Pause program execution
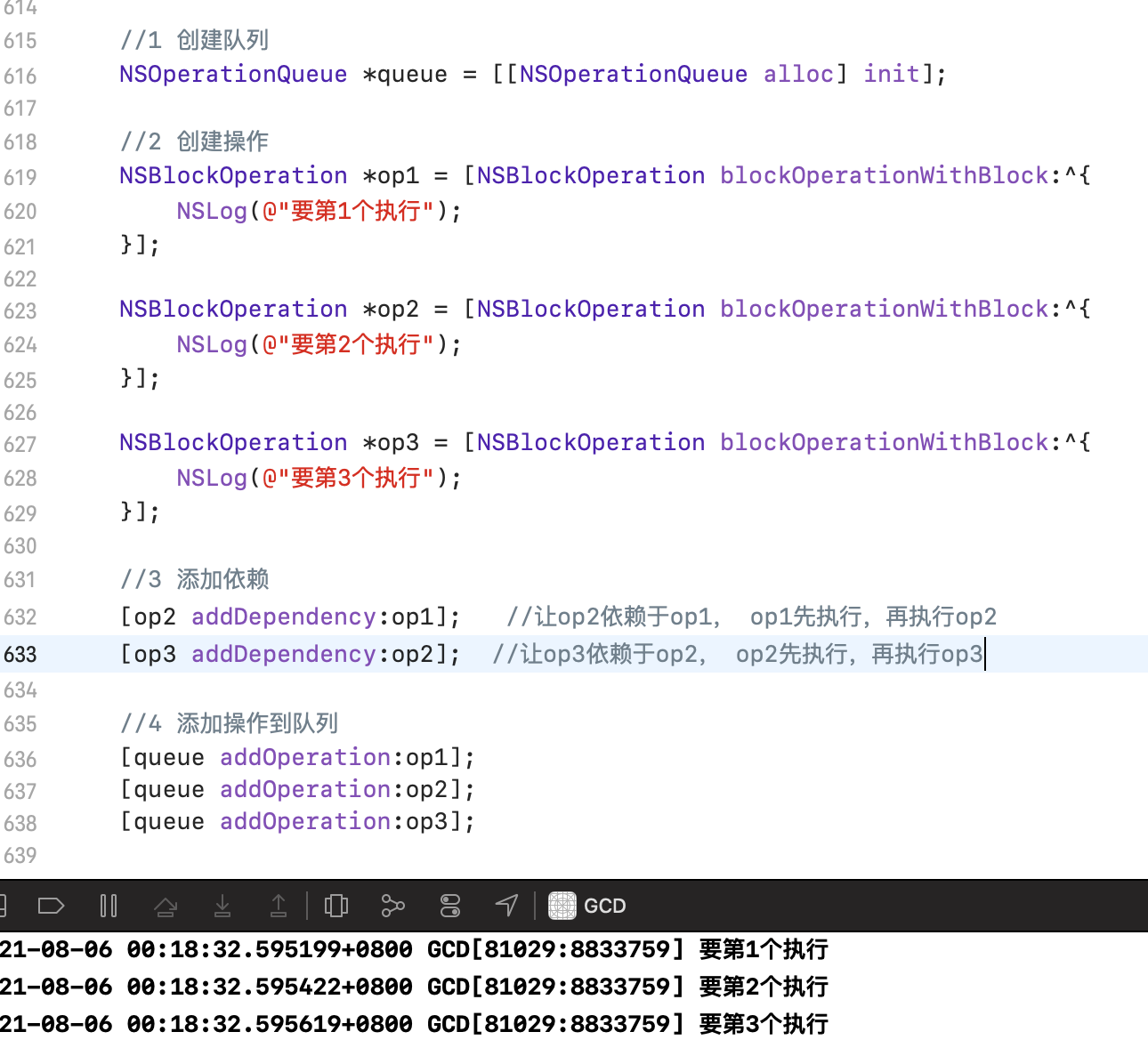Screen dimensions: 1148x1048 109,906
